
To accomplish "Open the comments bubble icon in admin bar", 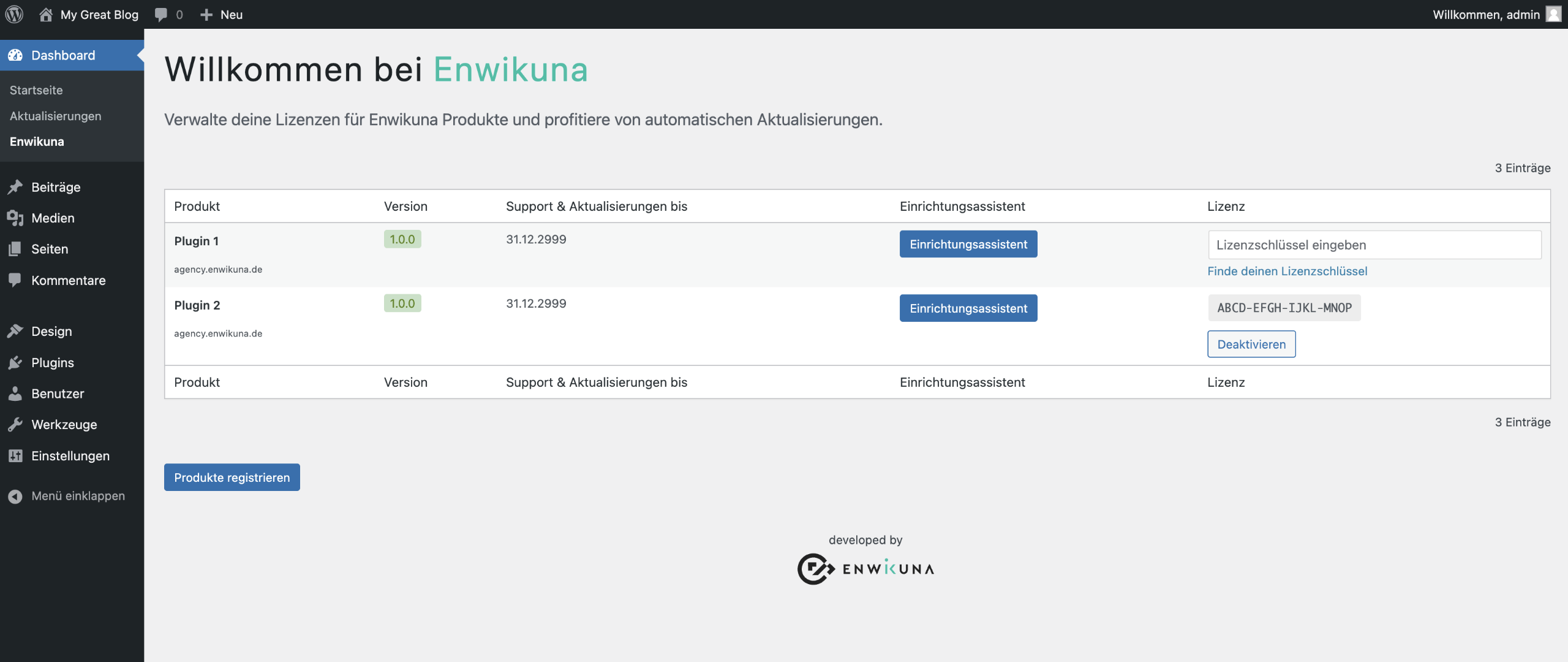I will [161, 14].
